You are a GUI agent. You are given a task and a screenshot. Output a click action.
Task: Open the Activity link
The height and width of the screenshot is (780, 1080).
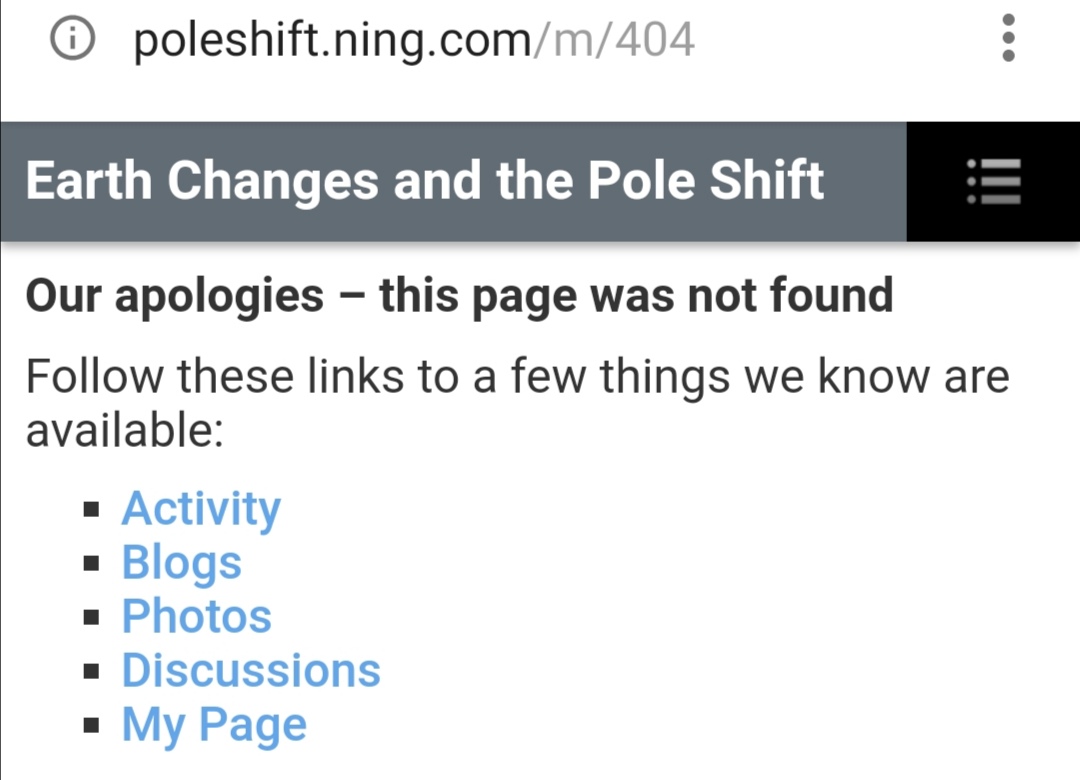201,511
